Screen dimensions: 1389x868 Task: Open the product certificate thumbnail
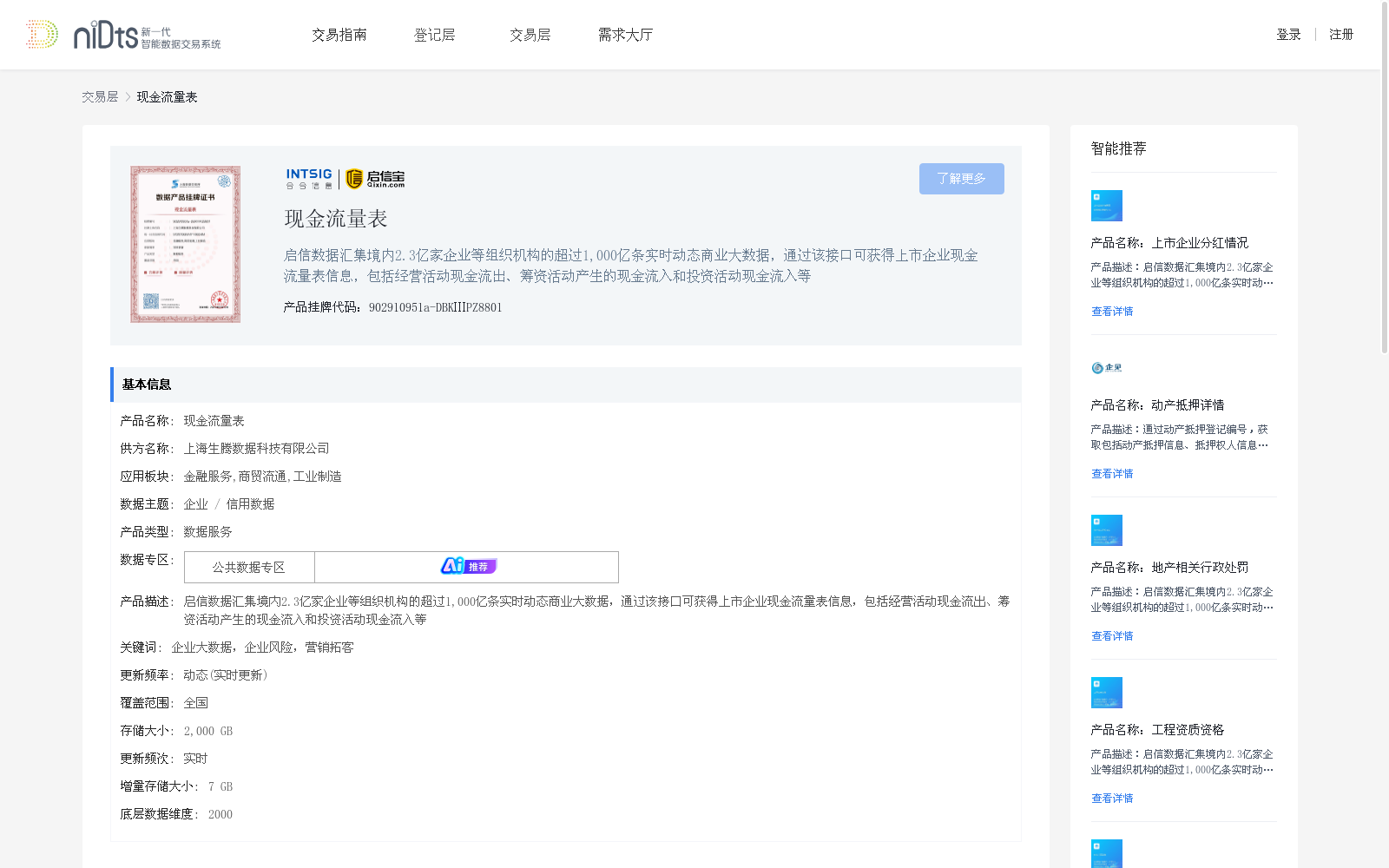(x=186, y=245)
